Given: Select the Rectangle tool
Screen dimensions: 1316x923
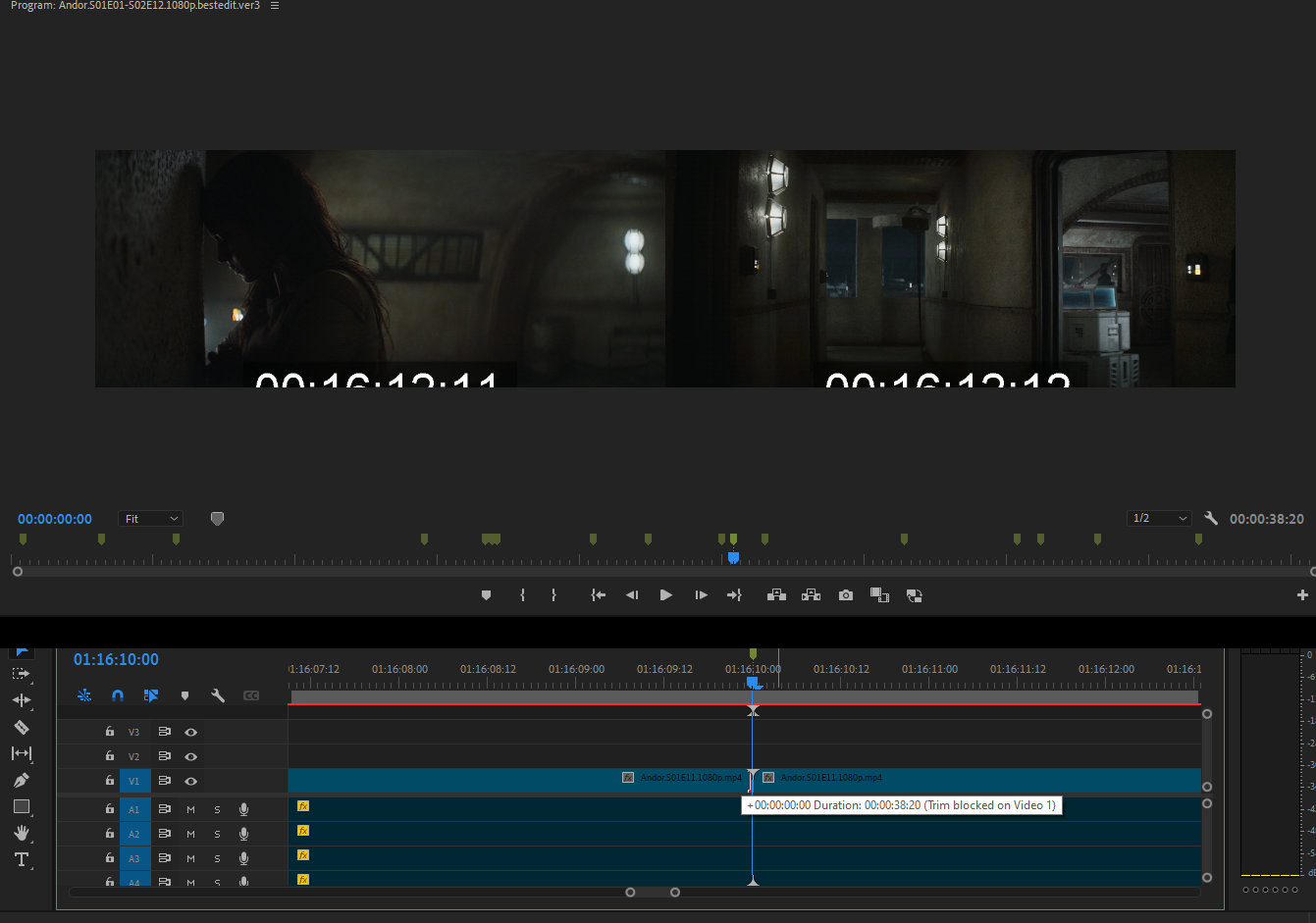Looking at the screenshot, I should (x=21, y=806).
